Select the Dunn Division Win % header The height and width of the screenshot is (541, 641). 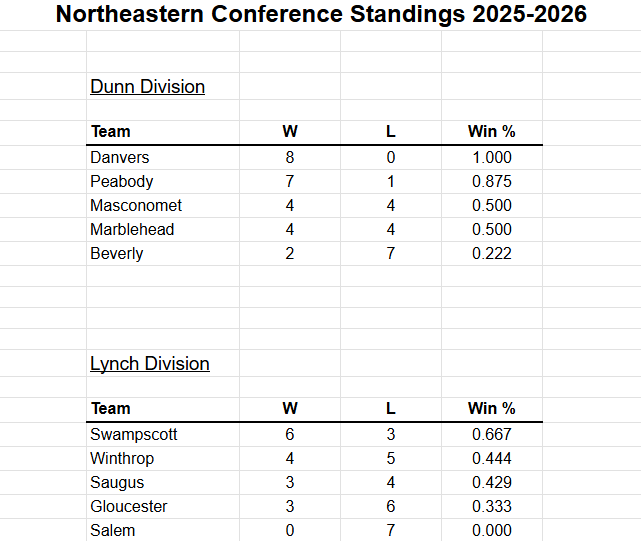pos(491,132)
